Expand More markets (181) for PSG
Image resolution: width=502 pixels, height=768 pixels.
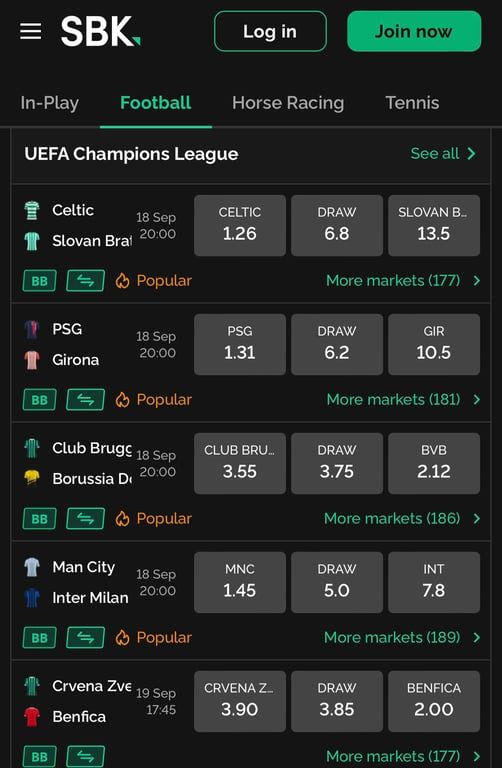(404, 400)
